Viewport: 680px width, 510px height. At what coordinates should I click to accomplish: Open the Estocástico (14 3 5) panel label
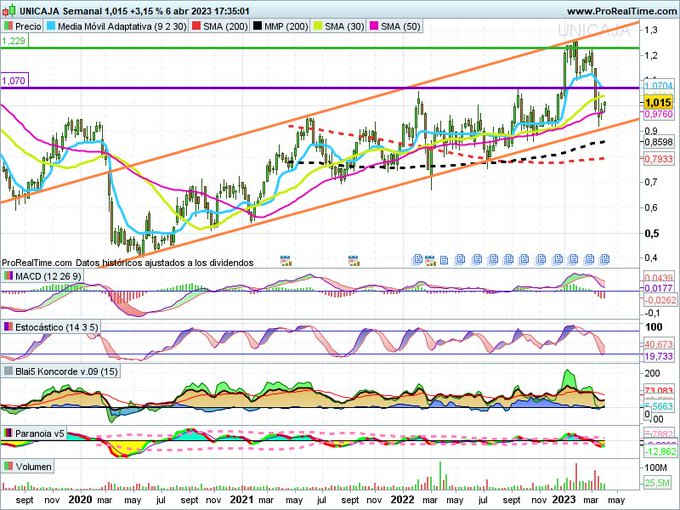click(x=50, y=327)
